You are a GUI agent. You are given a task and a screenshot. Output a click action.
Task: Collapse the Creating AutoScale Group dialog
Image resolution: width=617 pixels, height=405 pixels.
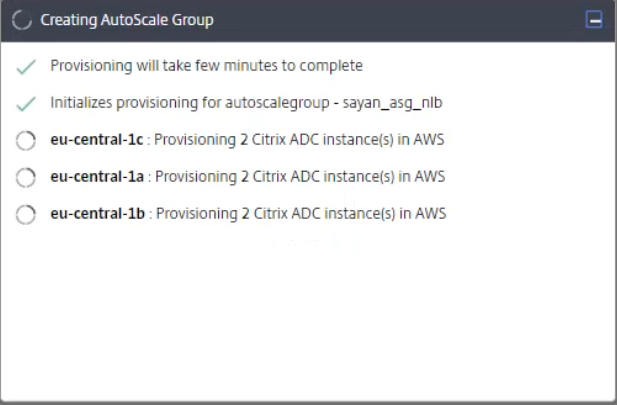pyautogui.click(x=594, y=20)
